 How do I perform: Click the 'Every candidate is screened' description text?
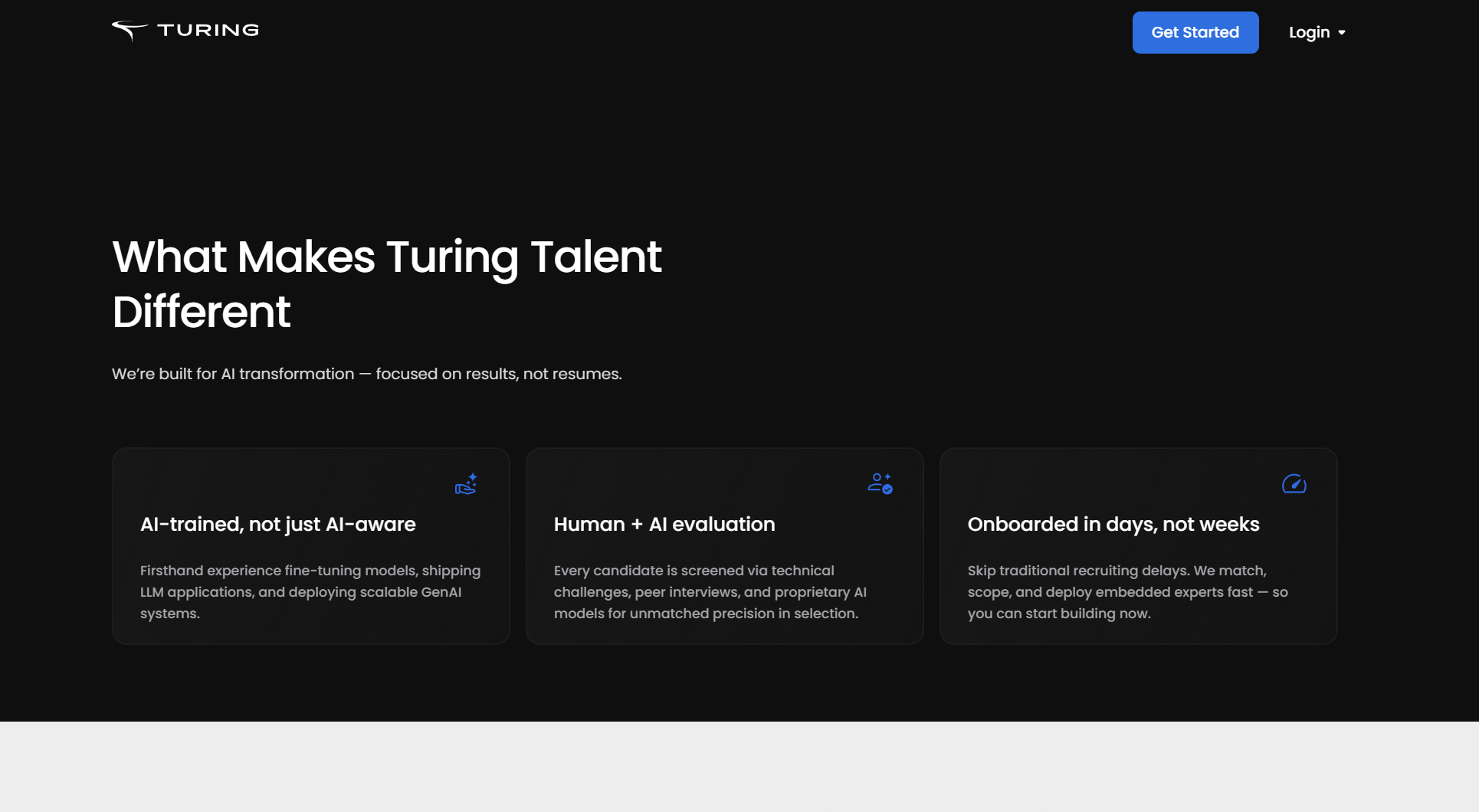[710, 592]
